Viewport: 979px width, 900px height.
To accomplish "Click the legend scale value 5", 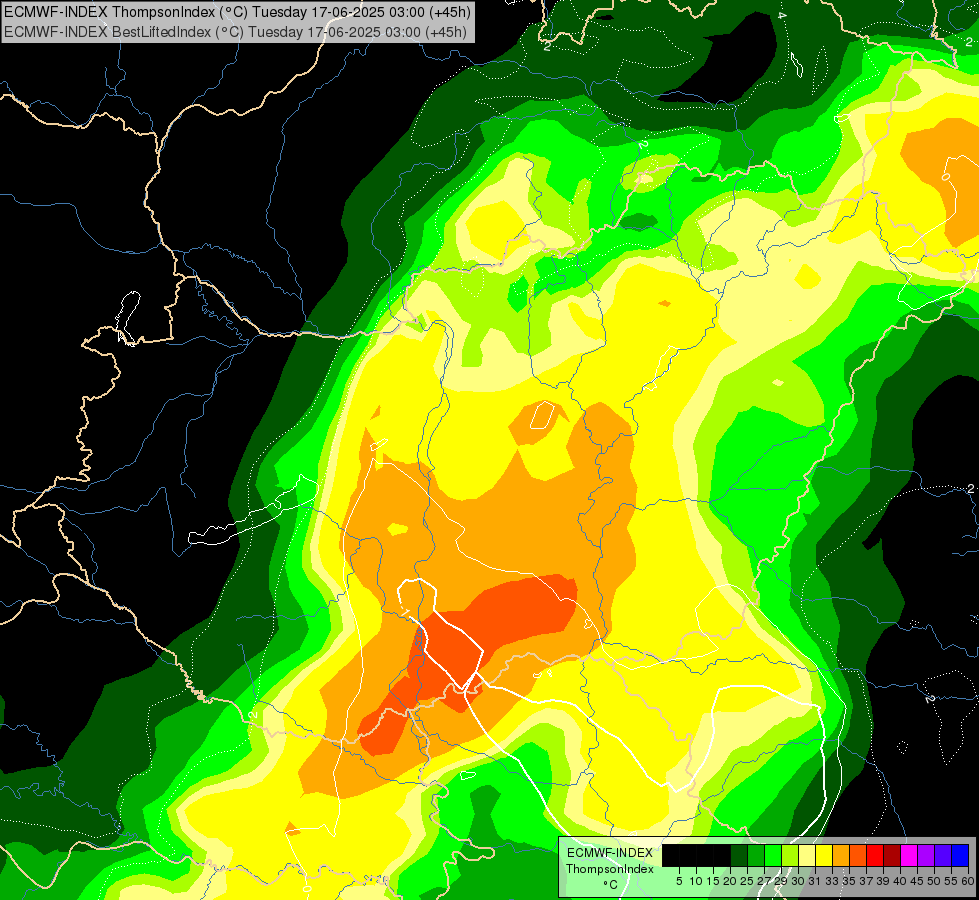I will click(679, 881).
